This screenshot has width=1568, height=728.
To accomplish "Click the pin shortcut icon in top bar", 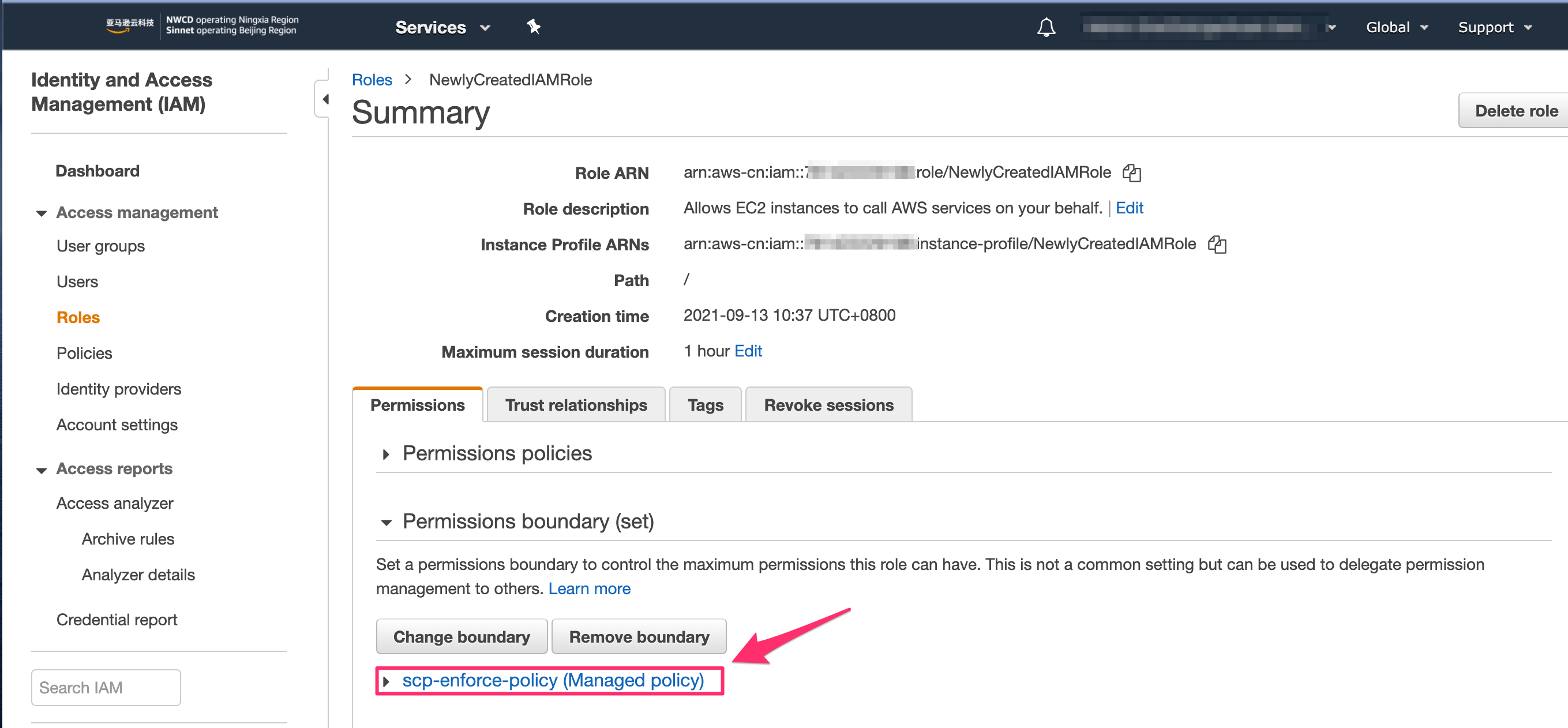I will pyautogui.click(x=533, y=27).
